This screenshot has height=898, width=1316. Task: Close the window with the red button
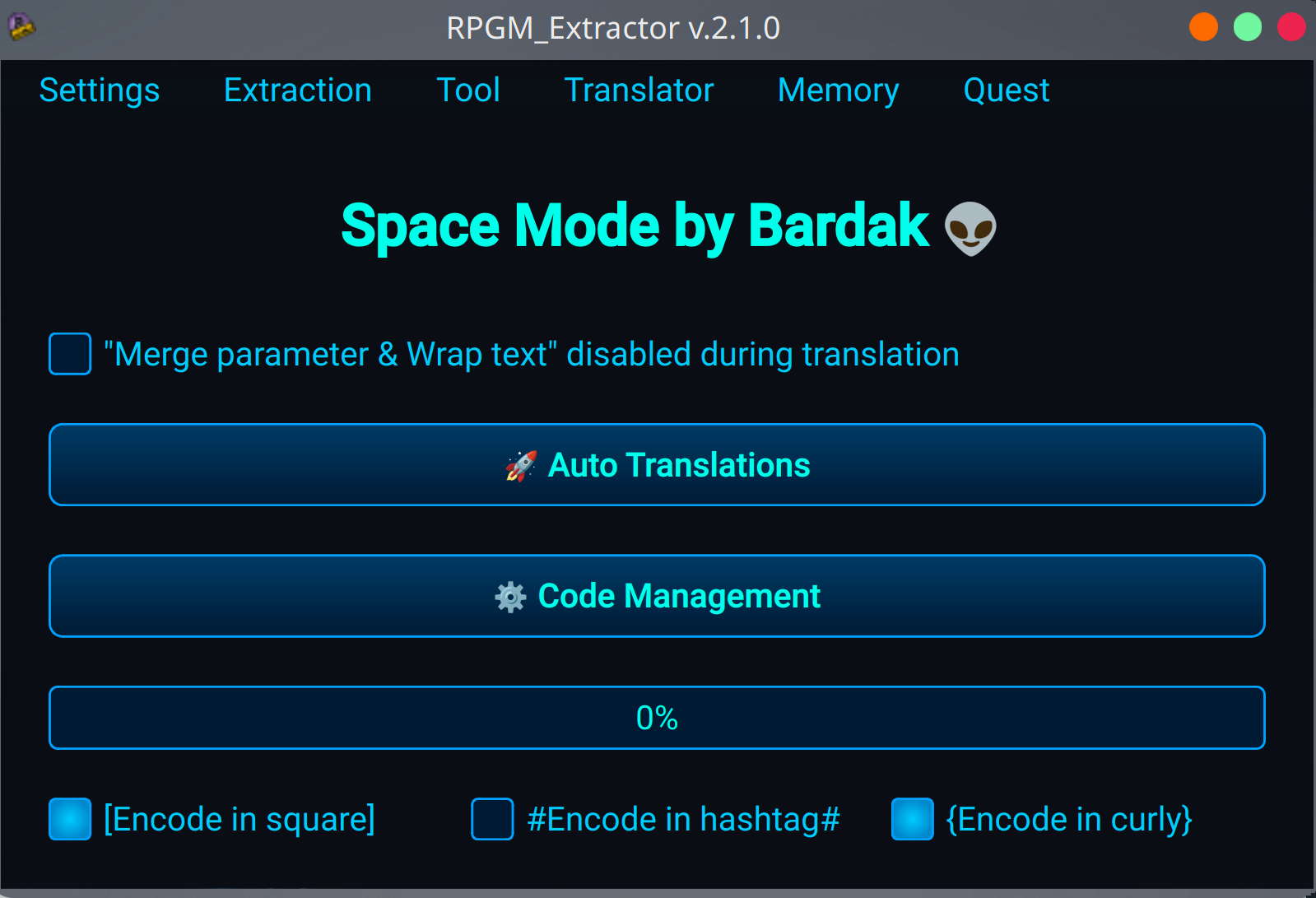click(1291, 27)
